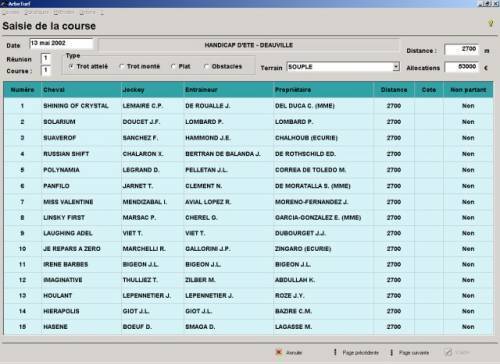The height and width of the screenshot is (364, 500).
Task: Click the Distance input field showing 2700
Action: [462, 49]
